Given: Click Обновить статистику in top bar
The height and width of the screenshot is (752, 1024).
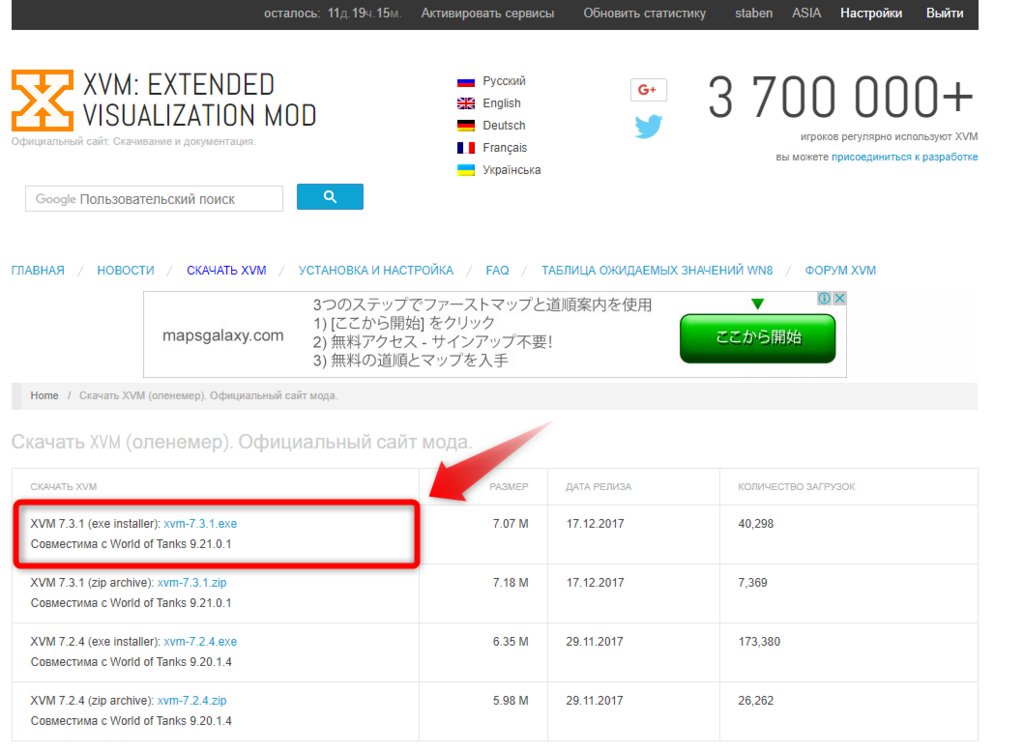Looking at the screenshot, I should (x=645, y=13).
